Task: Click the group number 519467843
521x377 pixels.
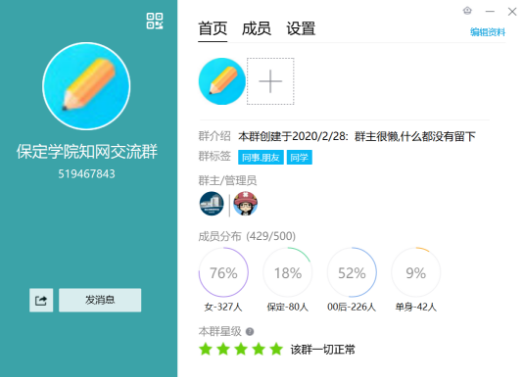Action: pyautogui.click(x=87, y=174)
